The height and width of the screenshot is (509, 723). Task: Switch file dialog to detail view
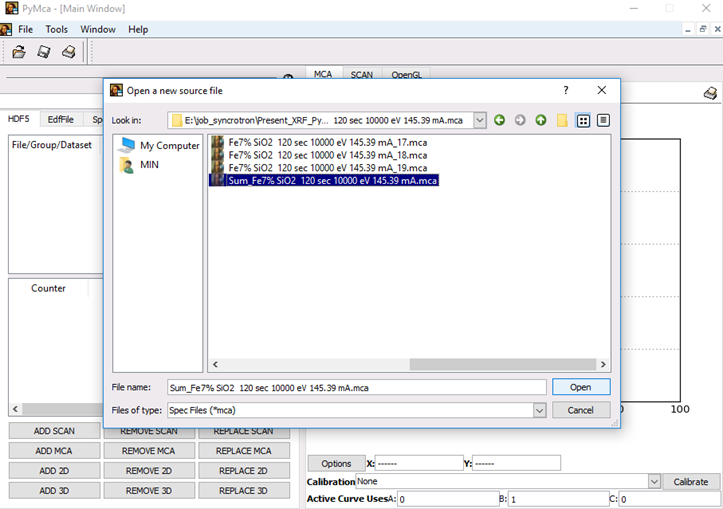pyautogui.click(x=603, y=120)
